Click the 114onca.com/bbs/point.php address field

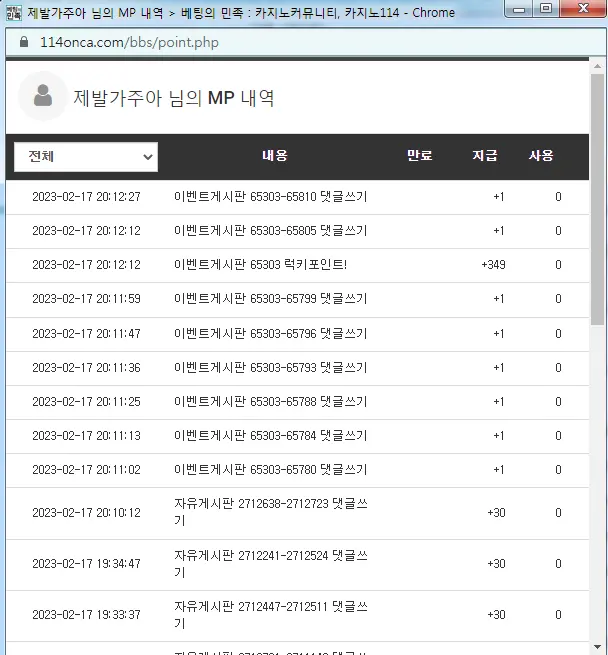[129, 42]
